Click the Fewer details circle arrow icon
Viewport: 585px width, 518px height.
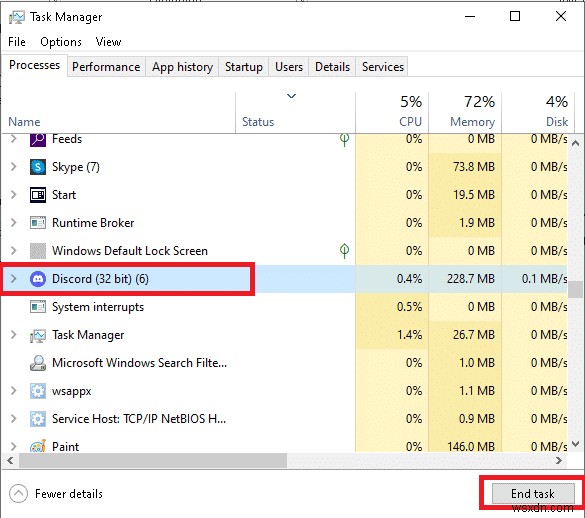pyautogui.click(x=18, y=494)
